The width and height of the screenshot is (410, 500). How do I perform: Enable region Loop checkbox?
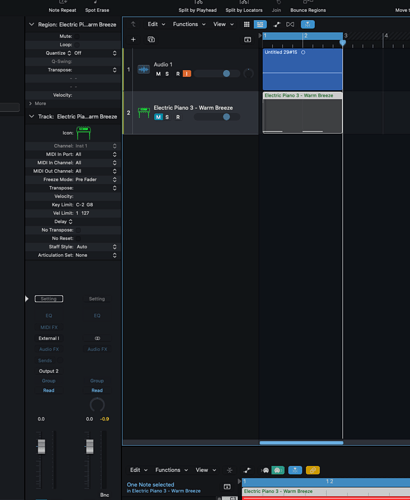tap(77, 45)
